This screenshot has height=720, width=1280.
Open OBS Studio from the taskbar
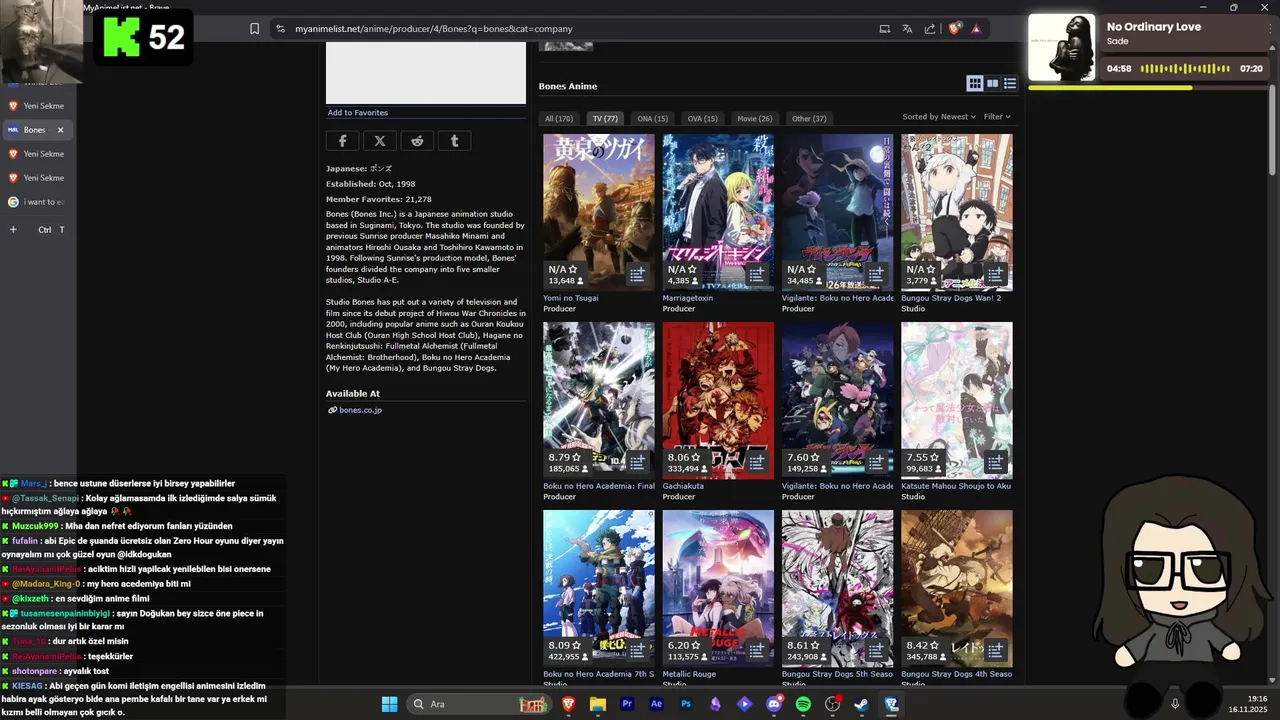coord(832,704)
